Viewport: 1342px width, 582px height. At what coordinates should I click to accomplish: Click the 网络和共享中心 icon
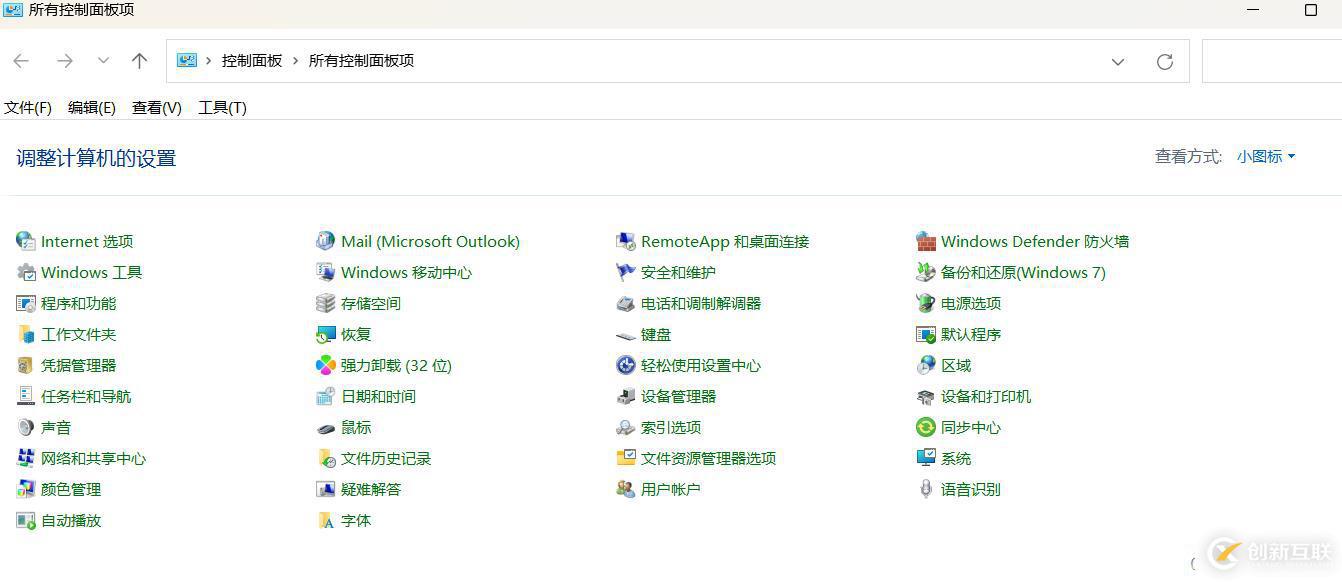[25, 458]
